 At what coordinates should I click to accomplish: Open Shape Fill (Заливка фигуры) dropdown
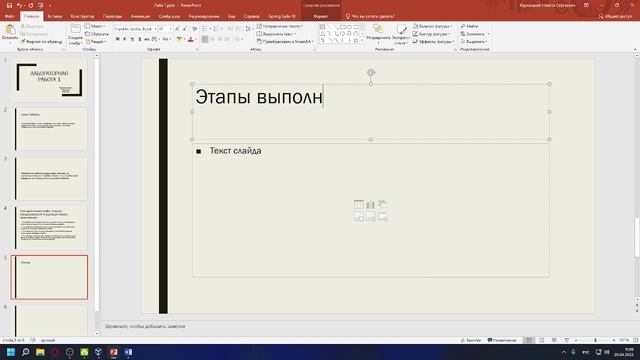click(x=432, y=26)
